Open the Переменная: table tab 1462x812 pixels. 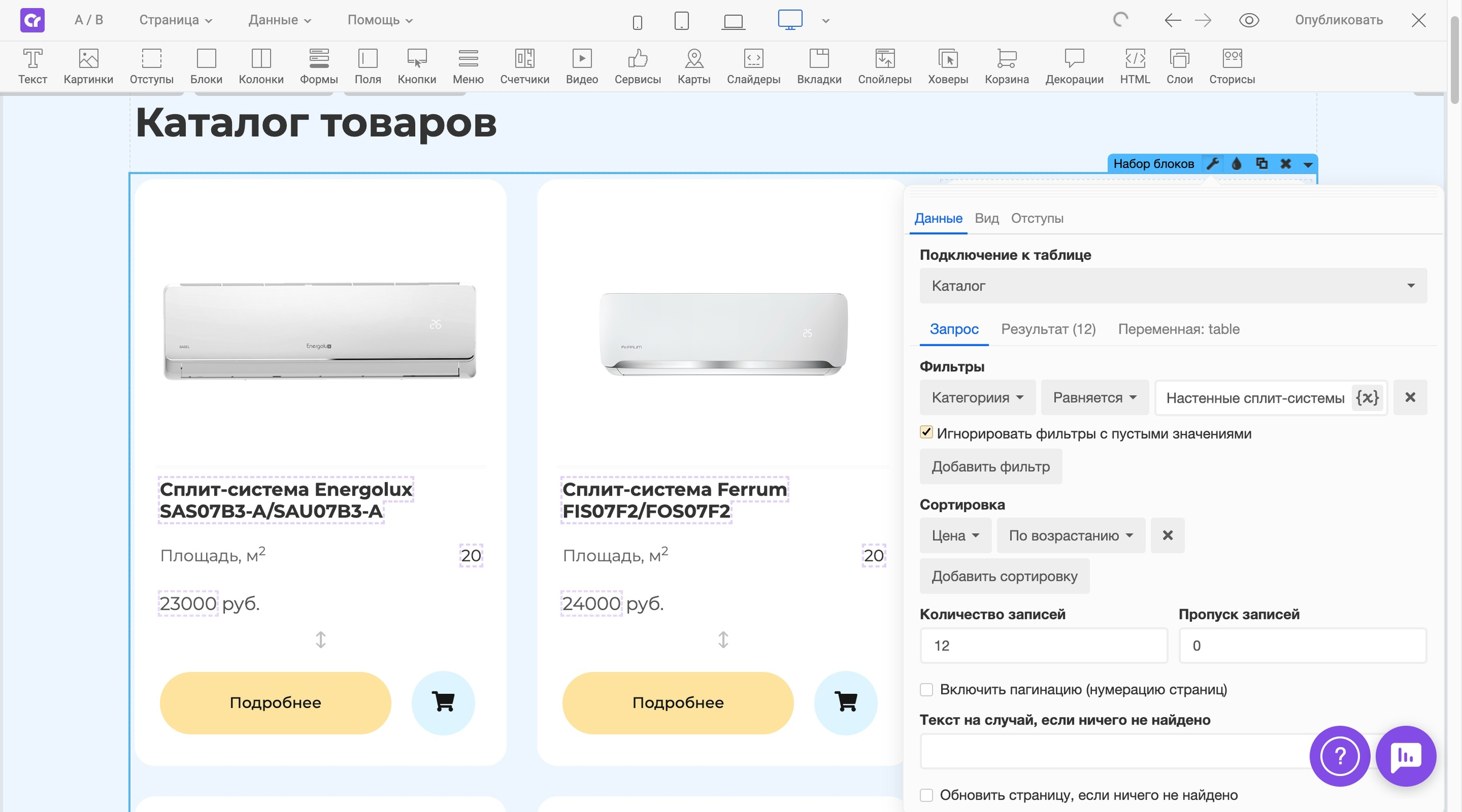pyautogui.click(x=1179, y=329)
